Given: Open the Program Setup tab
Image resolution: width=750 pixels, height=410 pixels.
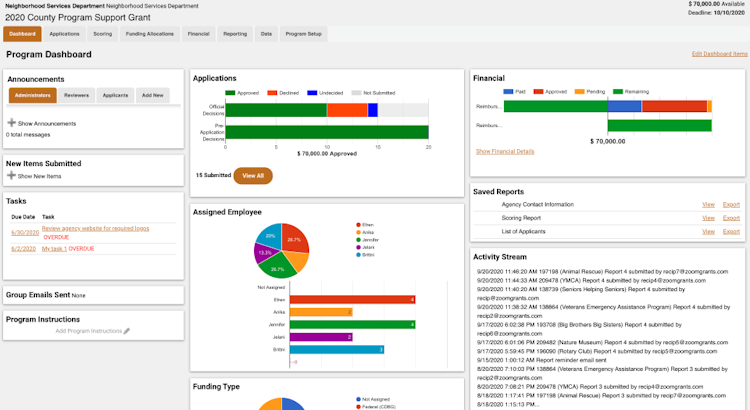Looking at the screenshot, I should [303, 34].
